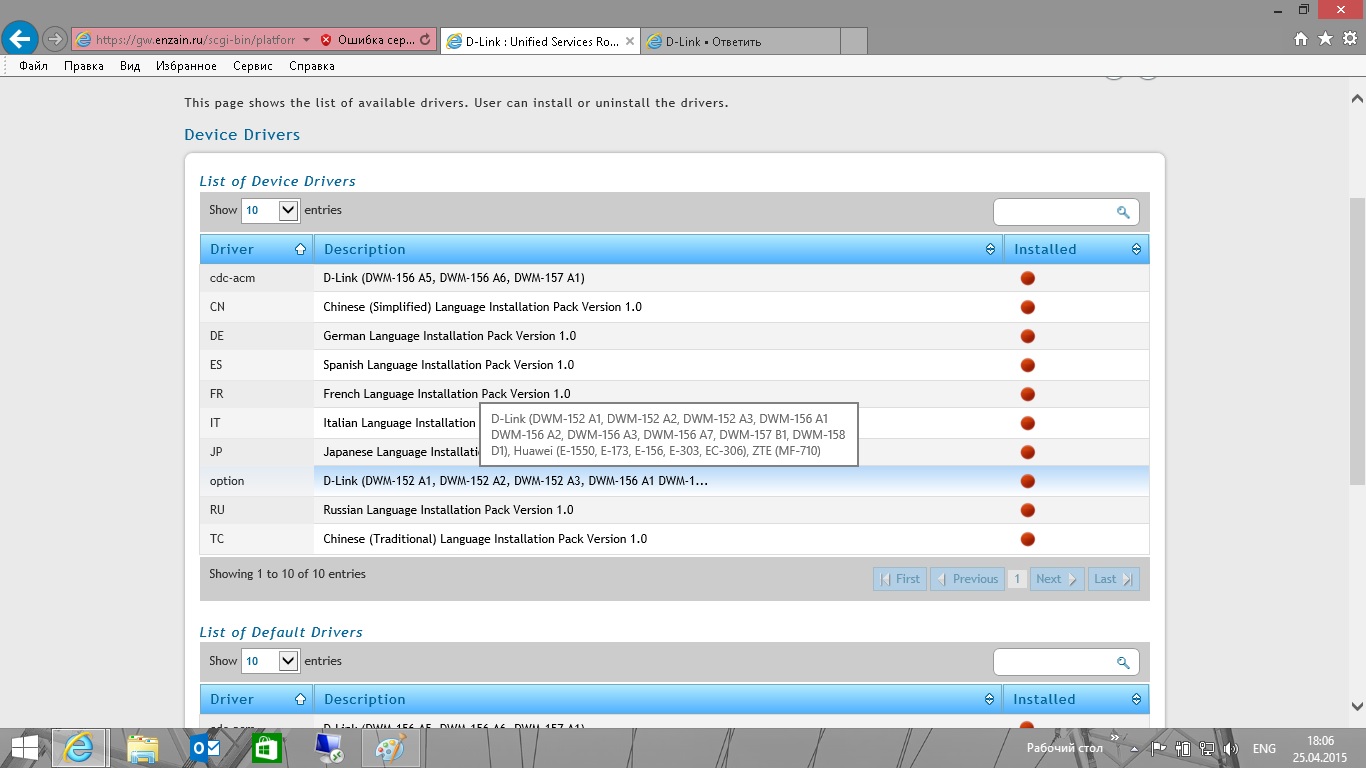This screenshot has width=1366, height=768.
Task: Click the red Installed indicator for option driver
Action: [1027, 481]
